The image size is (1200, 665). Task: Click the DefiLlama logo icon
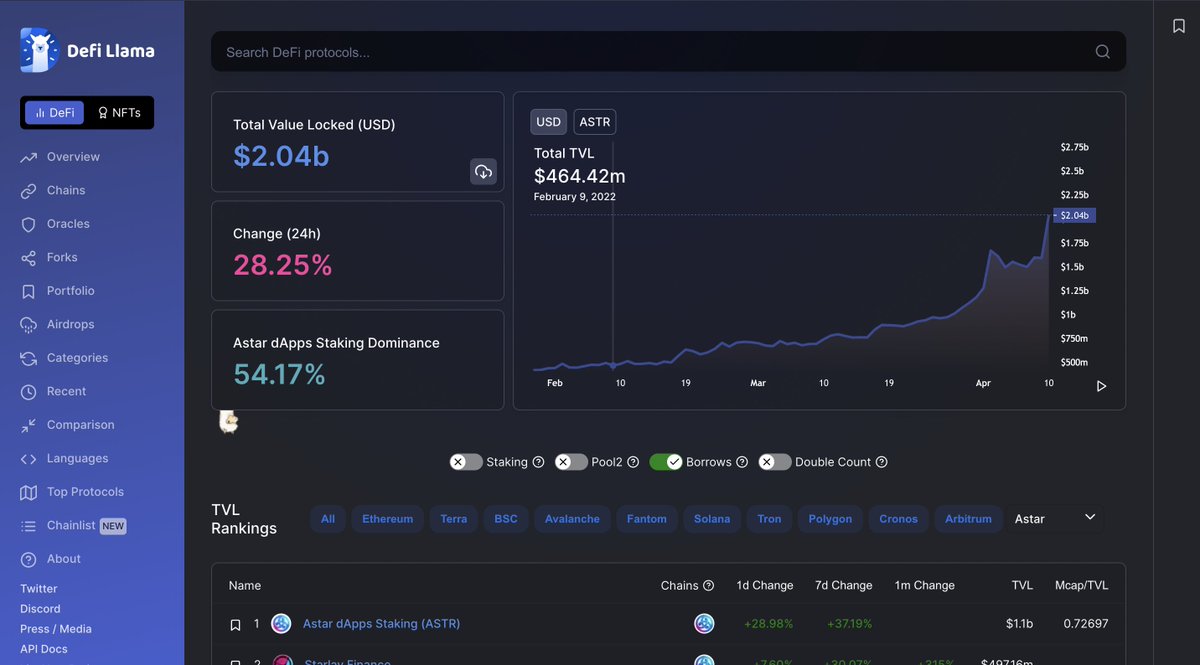pyautogui.click(x=40, y=50)
